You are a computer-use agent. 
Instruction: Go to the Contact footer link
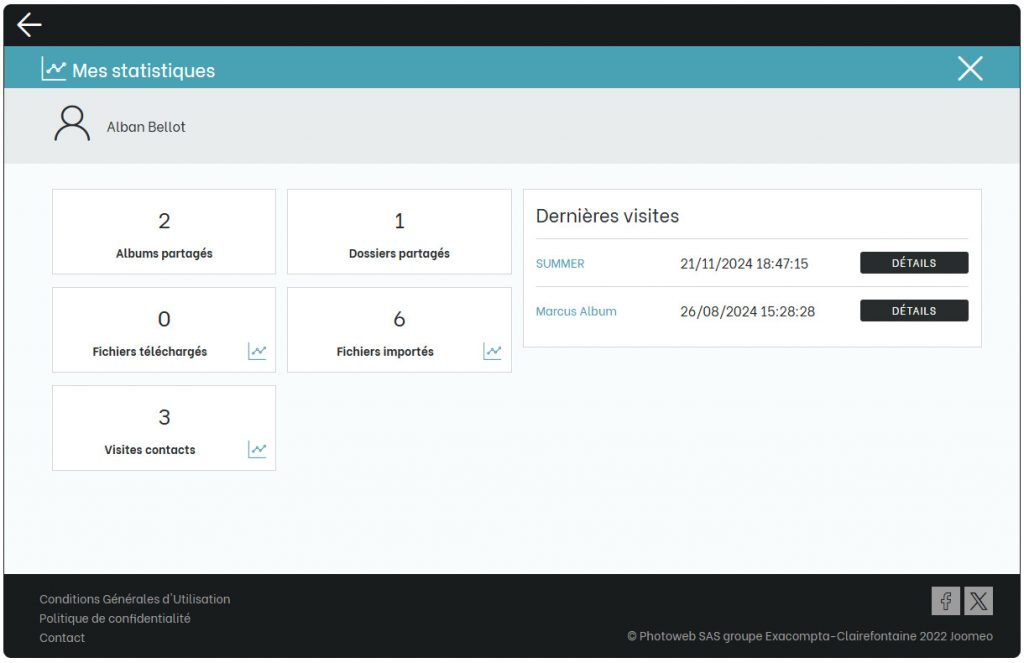click(62, 637)
